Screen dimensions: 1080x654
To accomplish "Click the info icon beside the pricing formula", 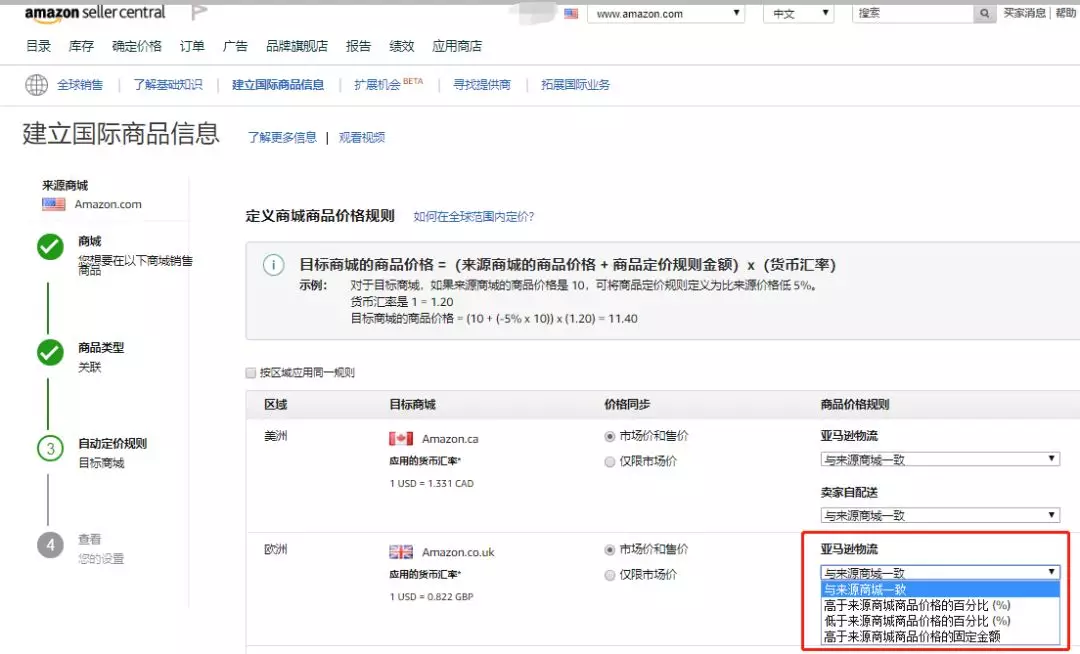I will click(x=272, y=266).
